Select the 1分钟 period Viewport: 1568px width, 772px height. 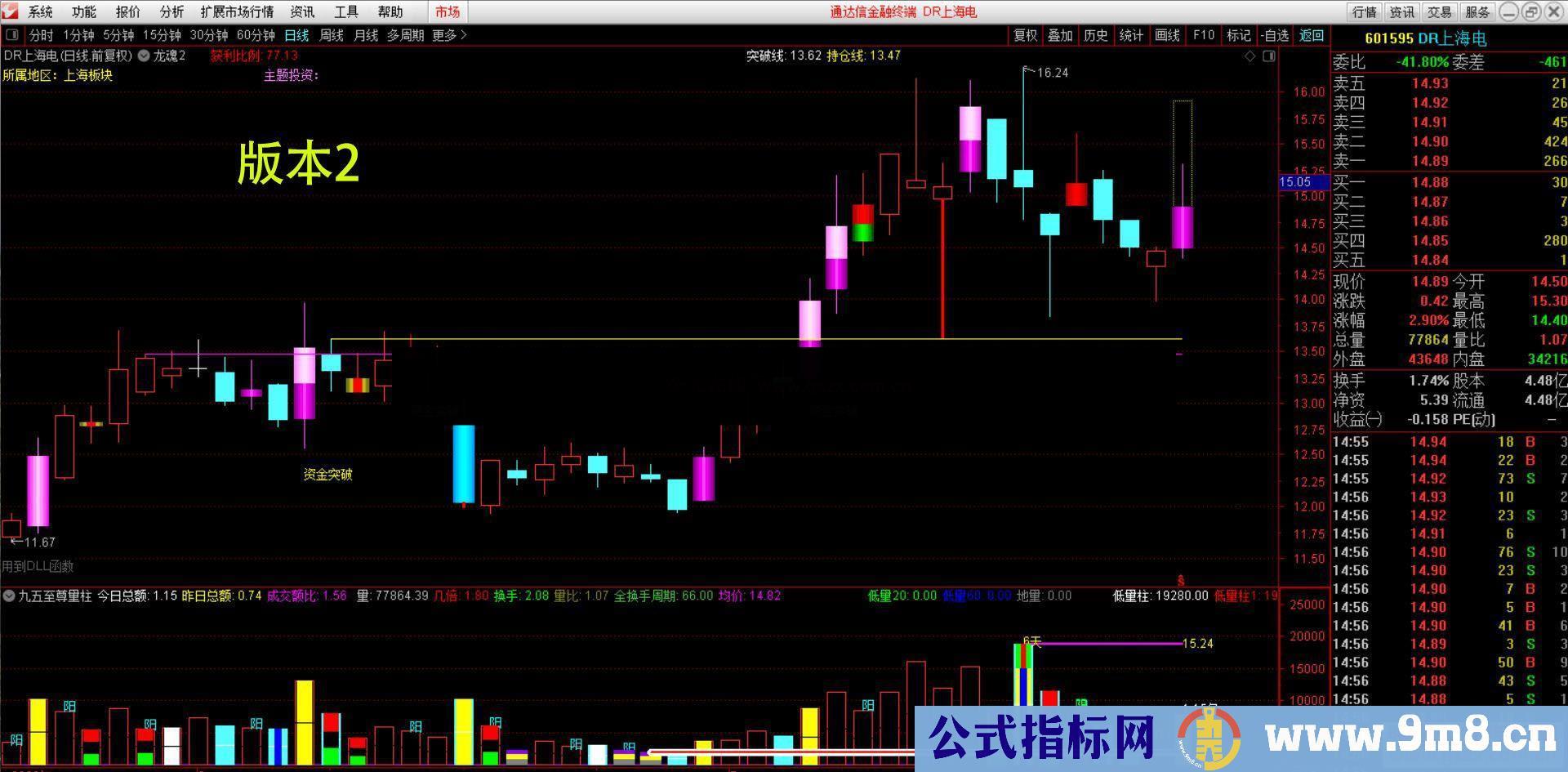[78, 35]
